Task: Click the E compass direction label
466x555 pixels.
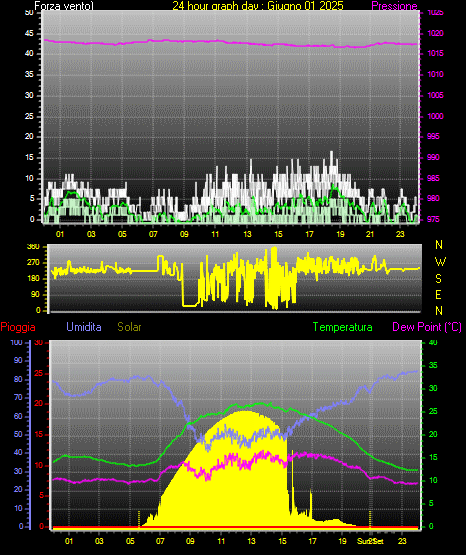Action: (x=438, y=295)
